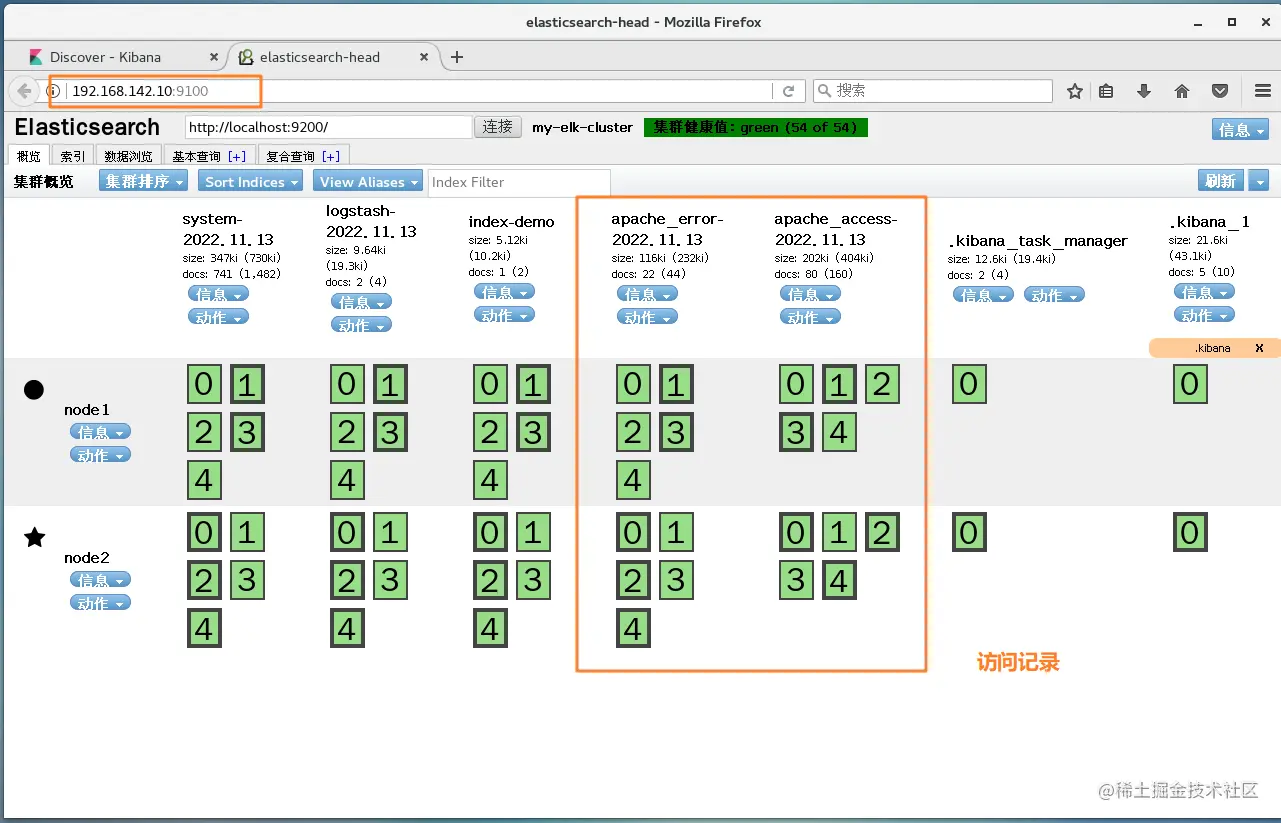Open the 概览 overview tab

(x=30, y=156)
